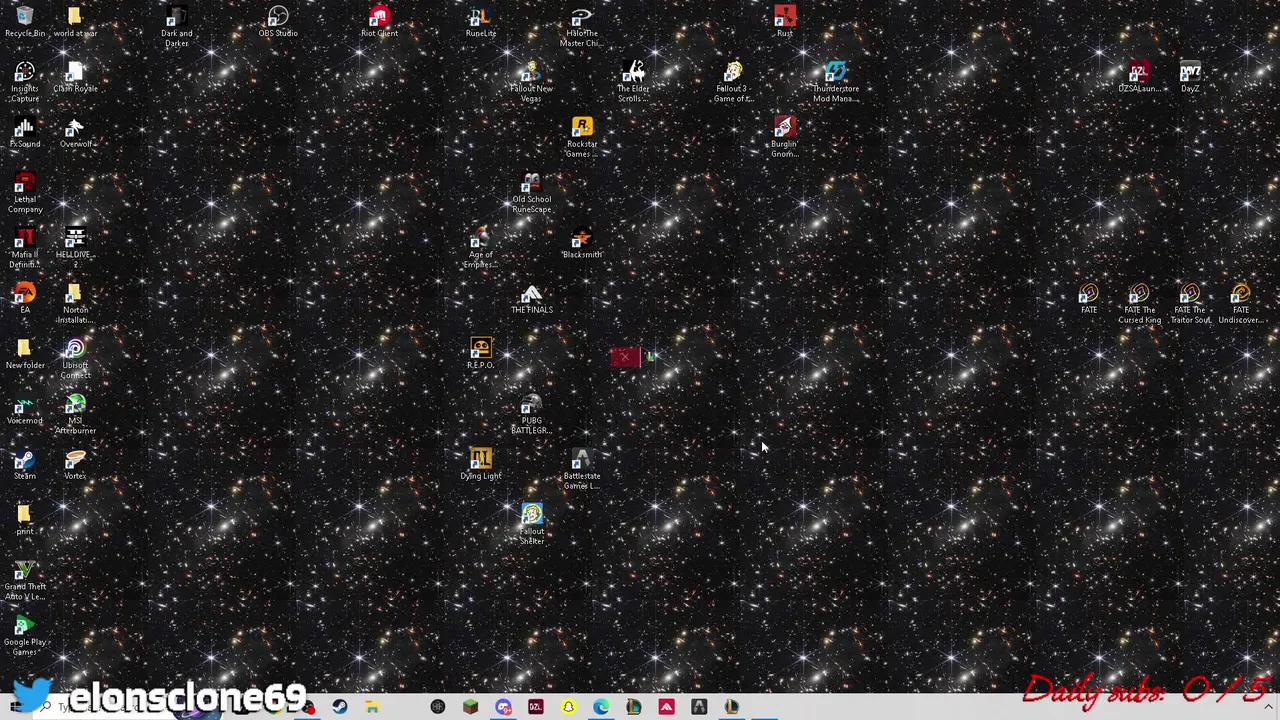This screenshot has height=720, width=1280.
Task: Open Grand Theft Auto V shortcut
Action: click(x=25, y=579)
